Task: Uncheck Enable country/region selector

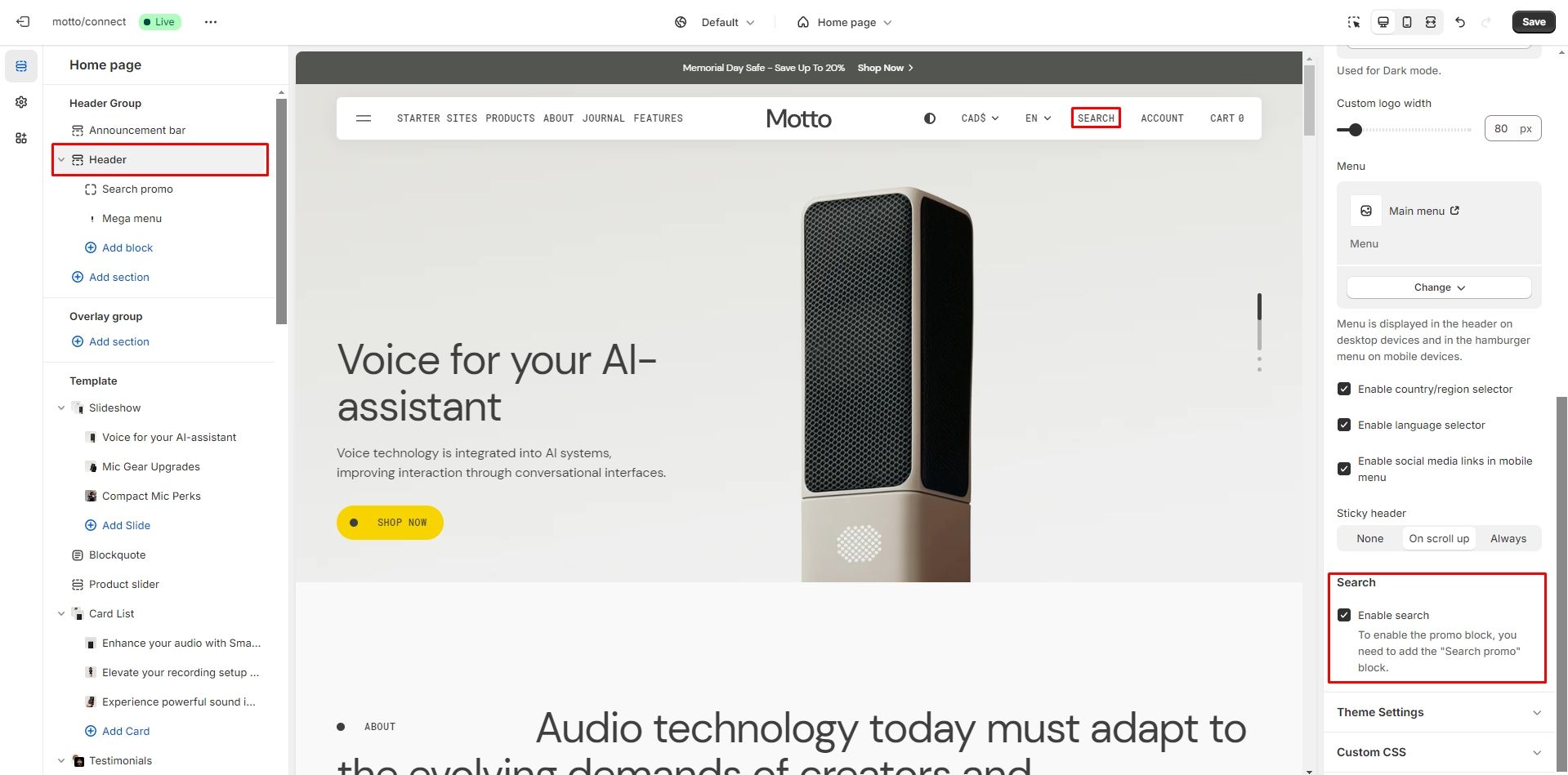Action: coord(1344,389)
